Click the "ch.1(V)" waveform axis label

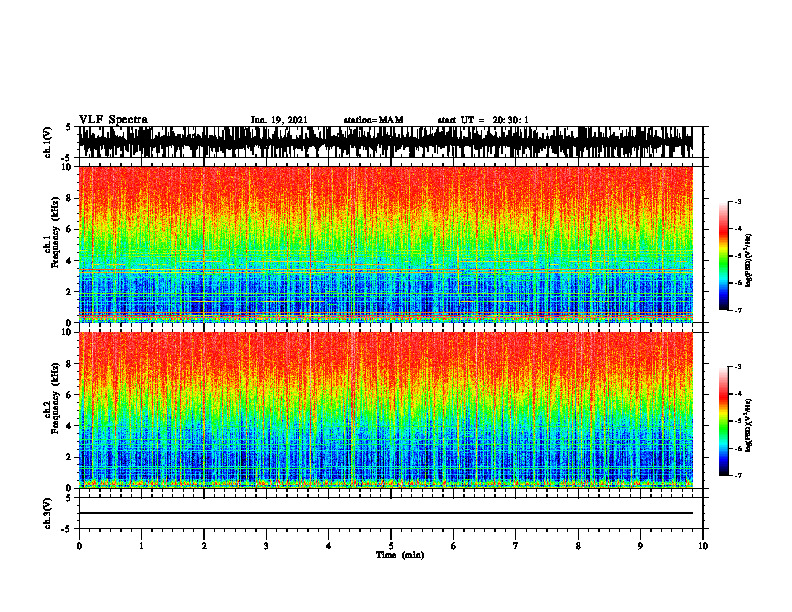pos(47,142)
